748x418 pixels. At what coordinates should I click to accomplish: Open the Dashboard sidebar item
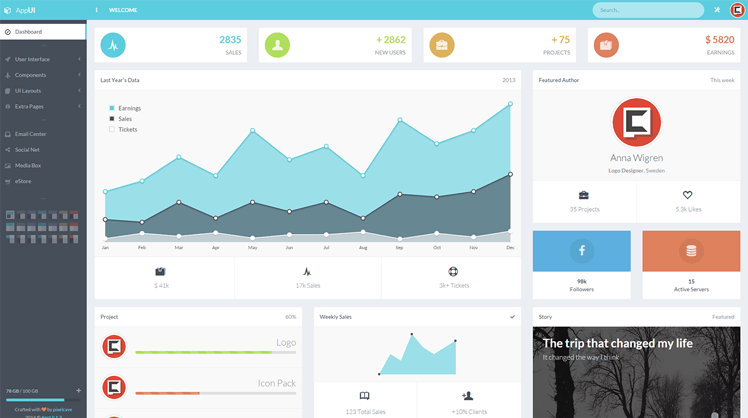pos(42,32)
